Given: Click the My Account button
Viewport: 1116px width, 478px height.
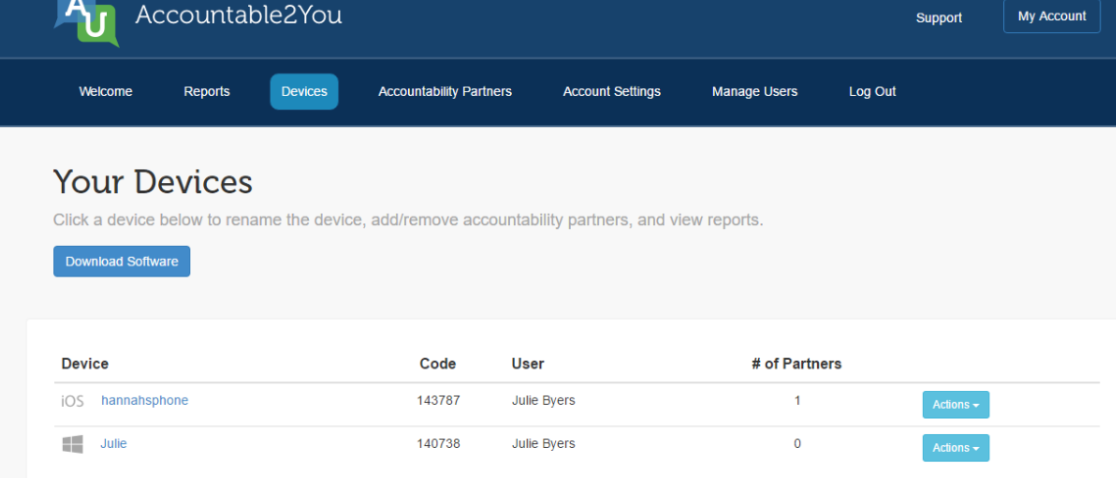Looking at the screenshot, I should pyautogui.click(x=1052, y=16).
